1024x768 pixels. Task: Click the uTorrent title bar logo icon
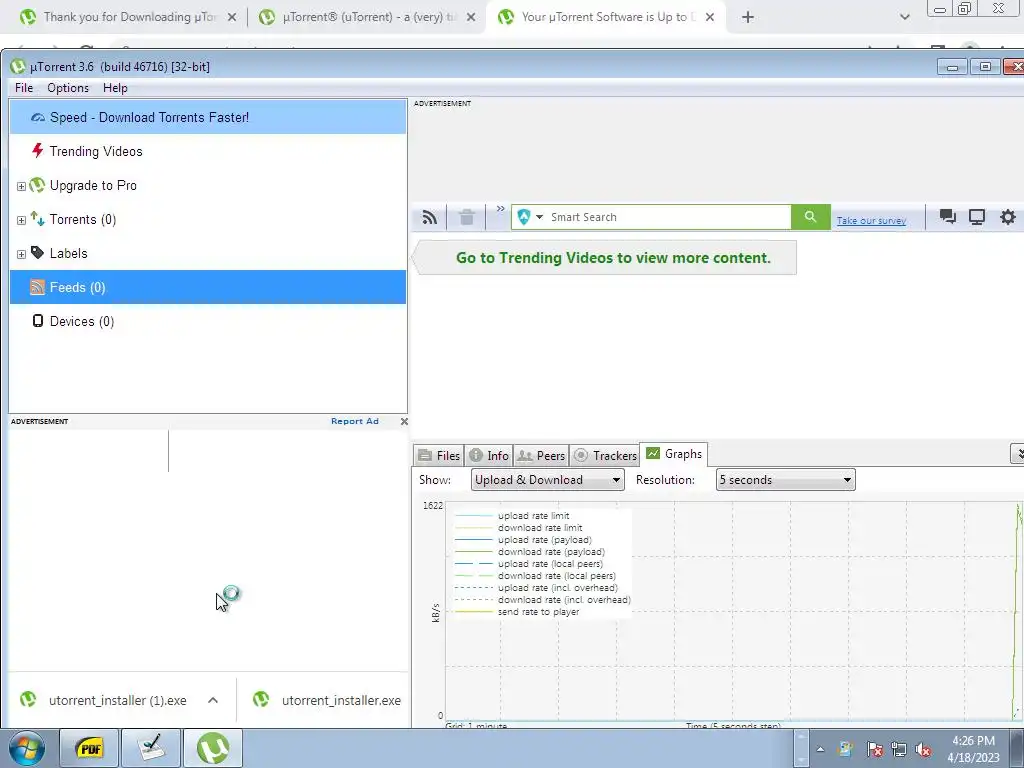(x=18, y=67)
